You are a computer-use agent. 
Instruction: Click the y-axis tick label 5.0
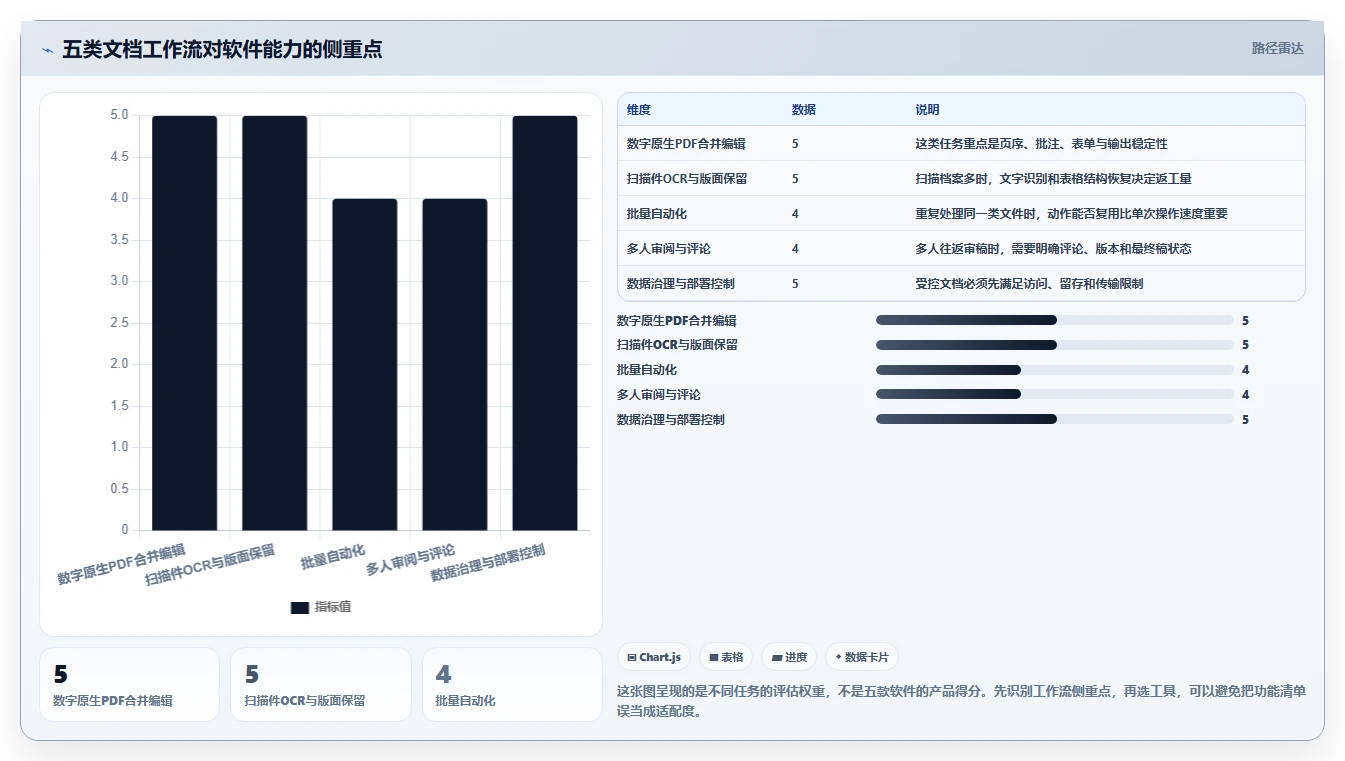pyautogui.click(x=119, y=115)
